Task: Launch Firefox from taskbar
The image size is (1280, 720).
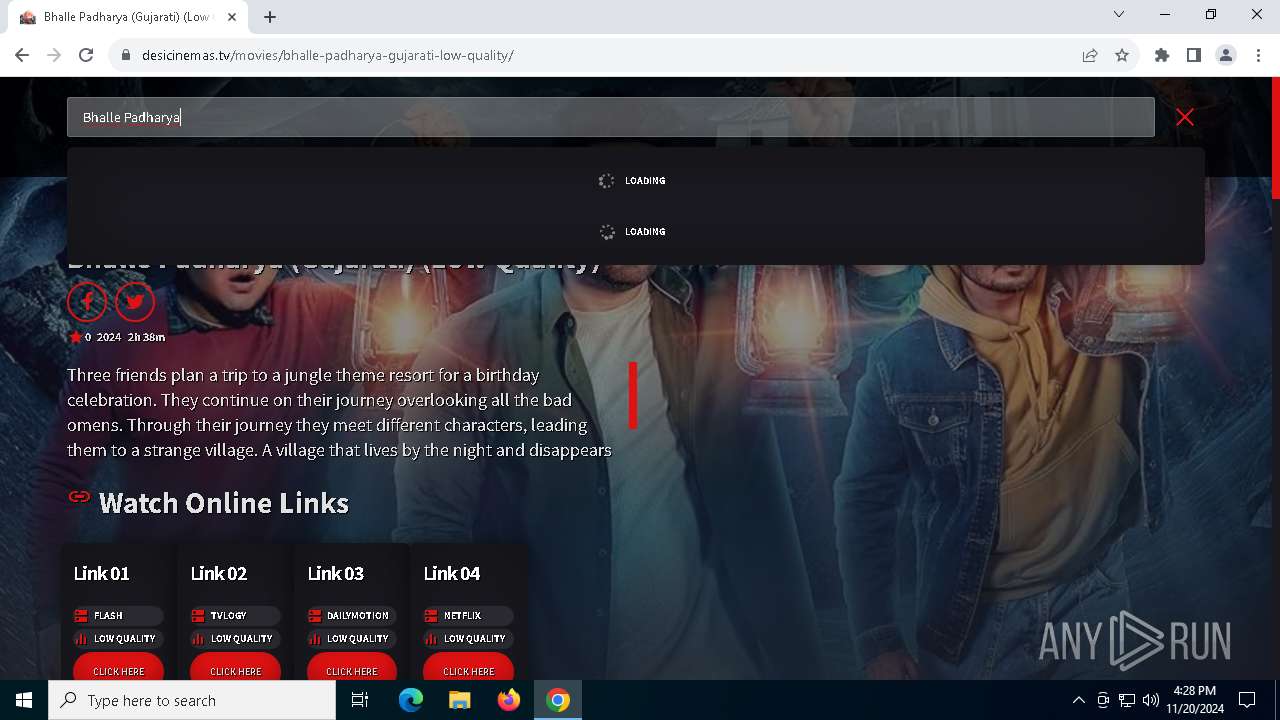Action: [x=509, y=700]
